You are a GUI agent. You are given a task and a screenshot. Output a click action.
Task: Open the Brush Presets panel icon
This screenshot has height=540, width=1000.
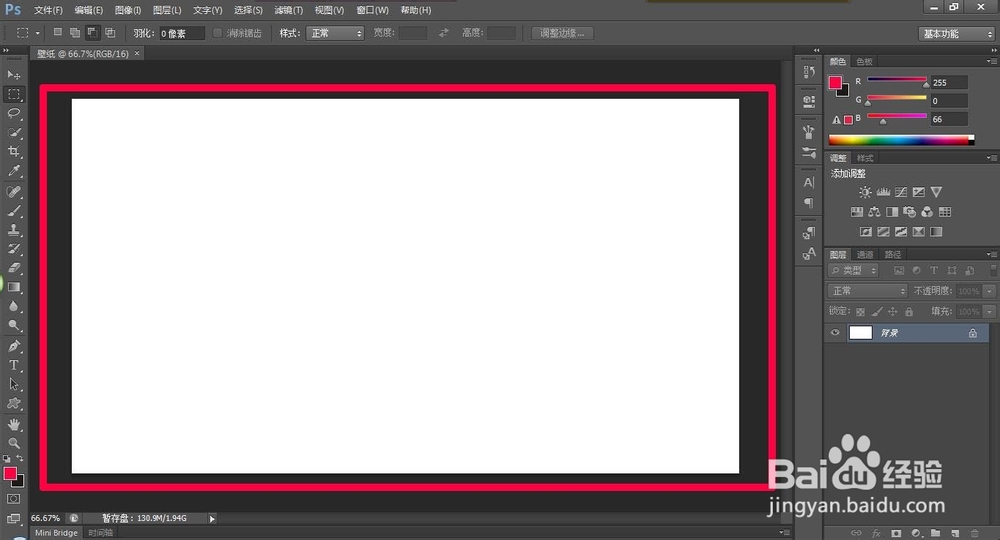(809, 152)
